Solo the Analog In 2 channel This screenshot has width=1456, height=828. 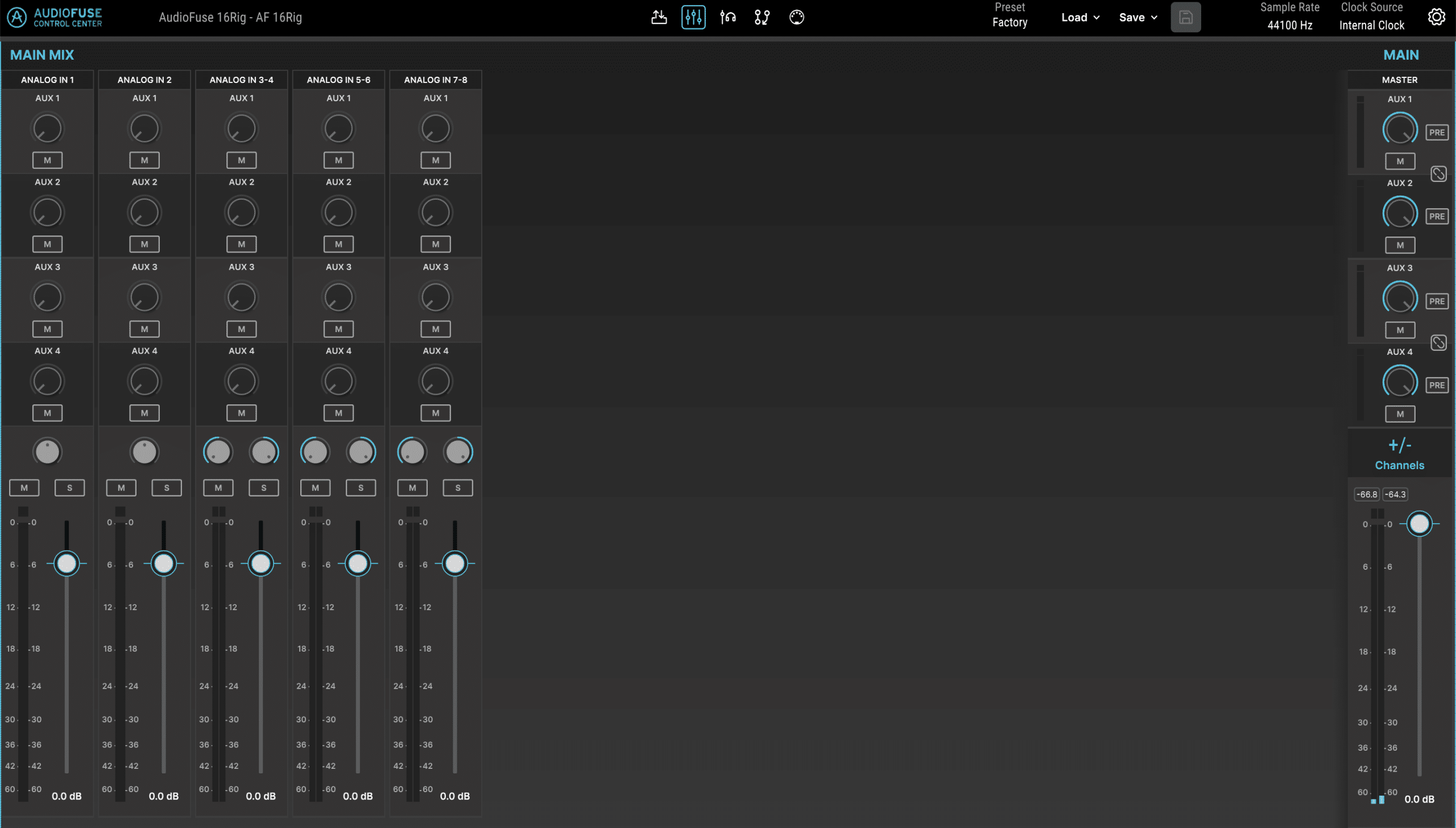point(167,487)
